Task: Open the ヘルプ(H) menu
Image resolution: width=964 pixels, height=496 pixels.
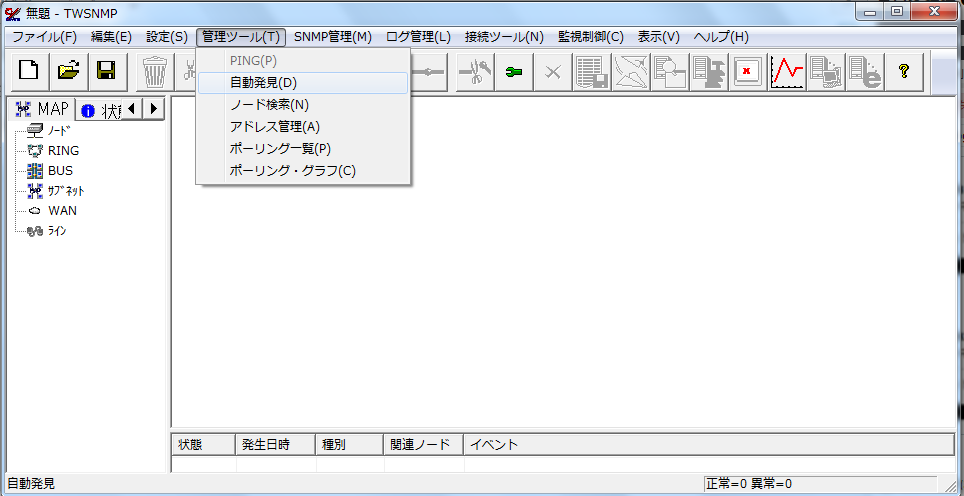Action: tap(721, 37)
